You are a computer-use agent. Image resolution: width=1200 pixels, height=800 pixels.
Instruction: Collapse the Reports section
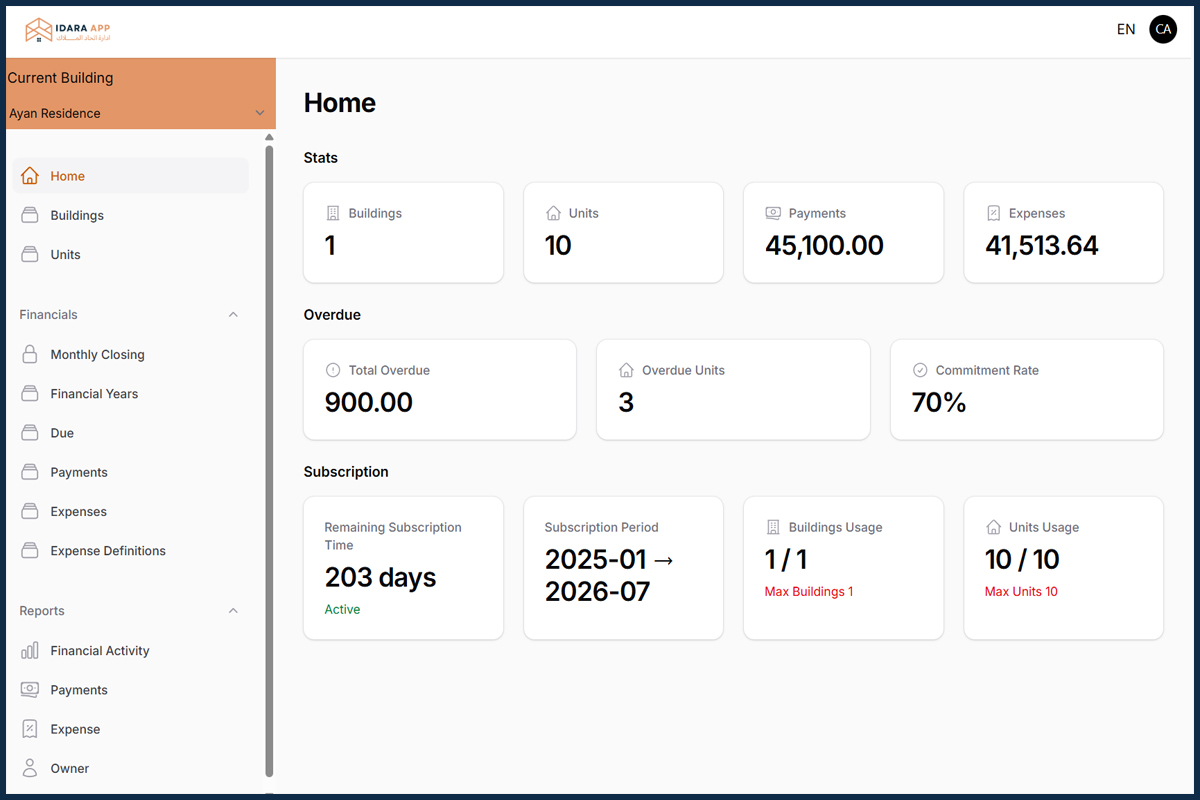coord(233,611)
